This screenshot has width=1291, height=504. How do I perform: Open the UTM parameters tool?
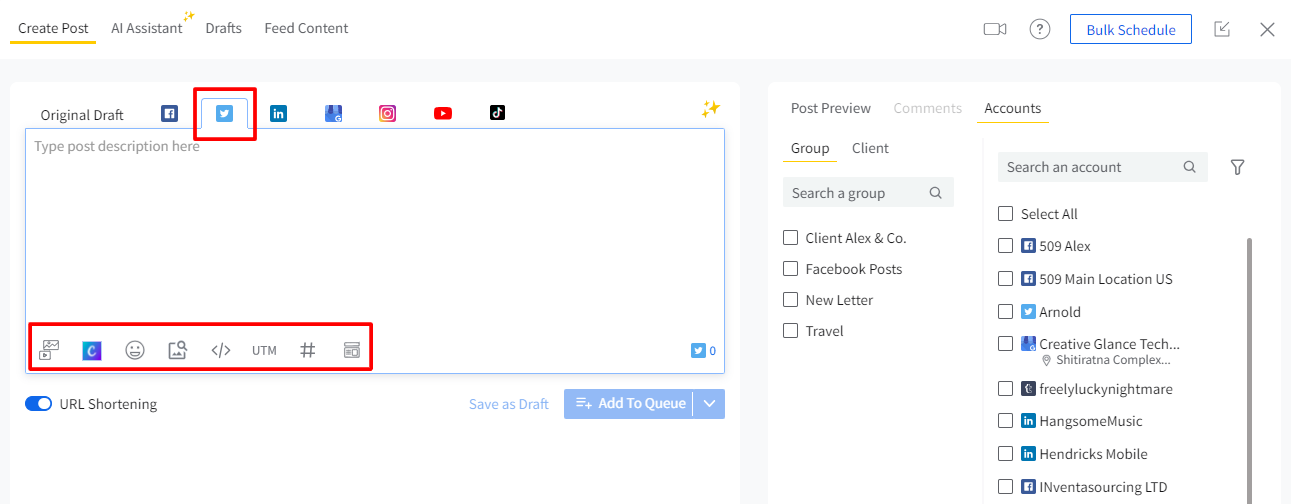(264, 350)
